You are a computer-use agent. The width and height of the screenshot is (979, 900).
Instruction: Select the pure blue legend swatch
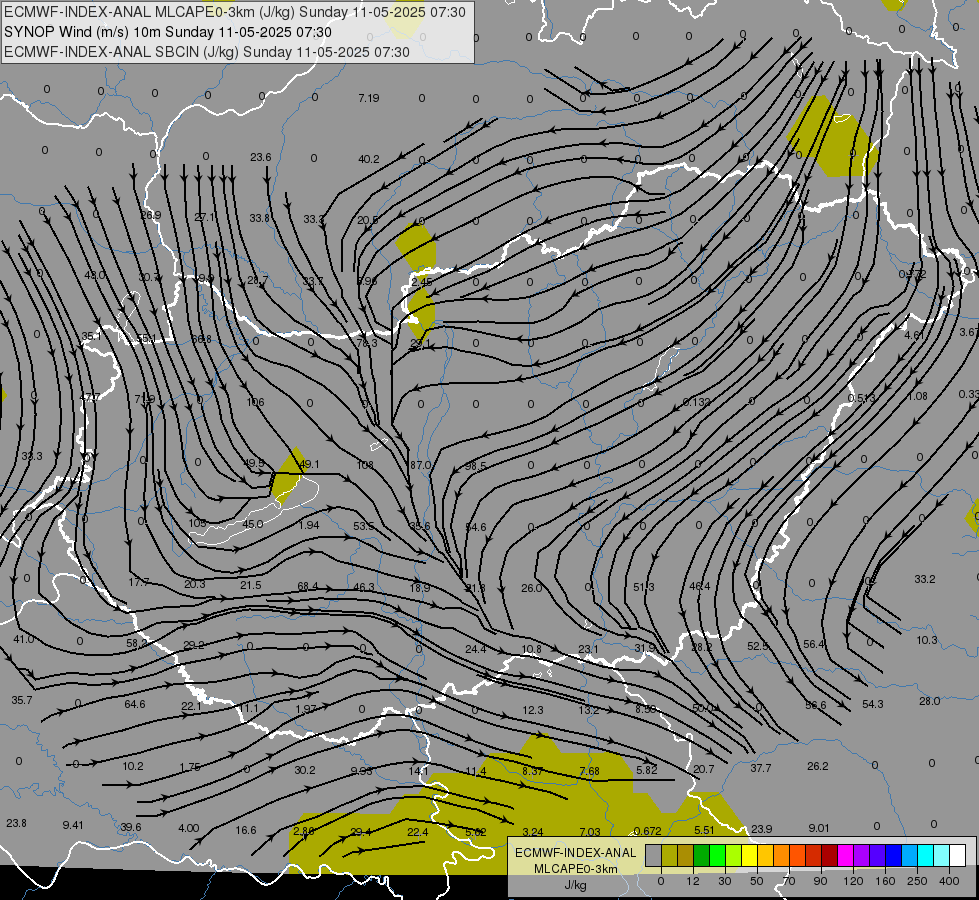893,855
